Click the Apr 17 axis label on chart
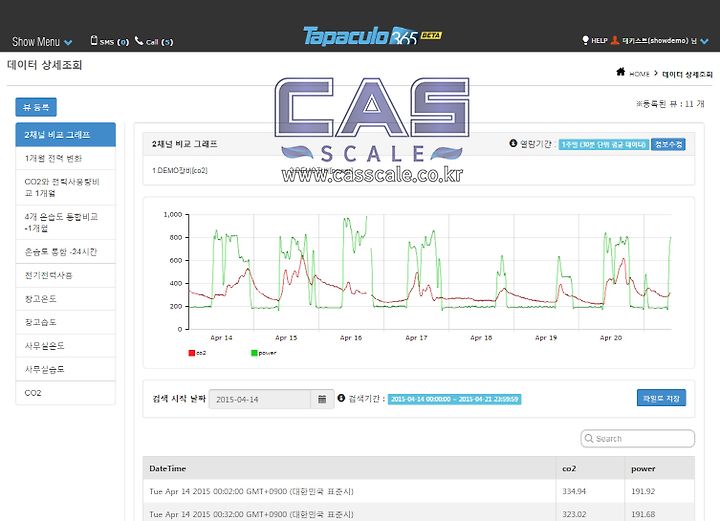Viewport: 720px width, 521px height. (416, 337)
